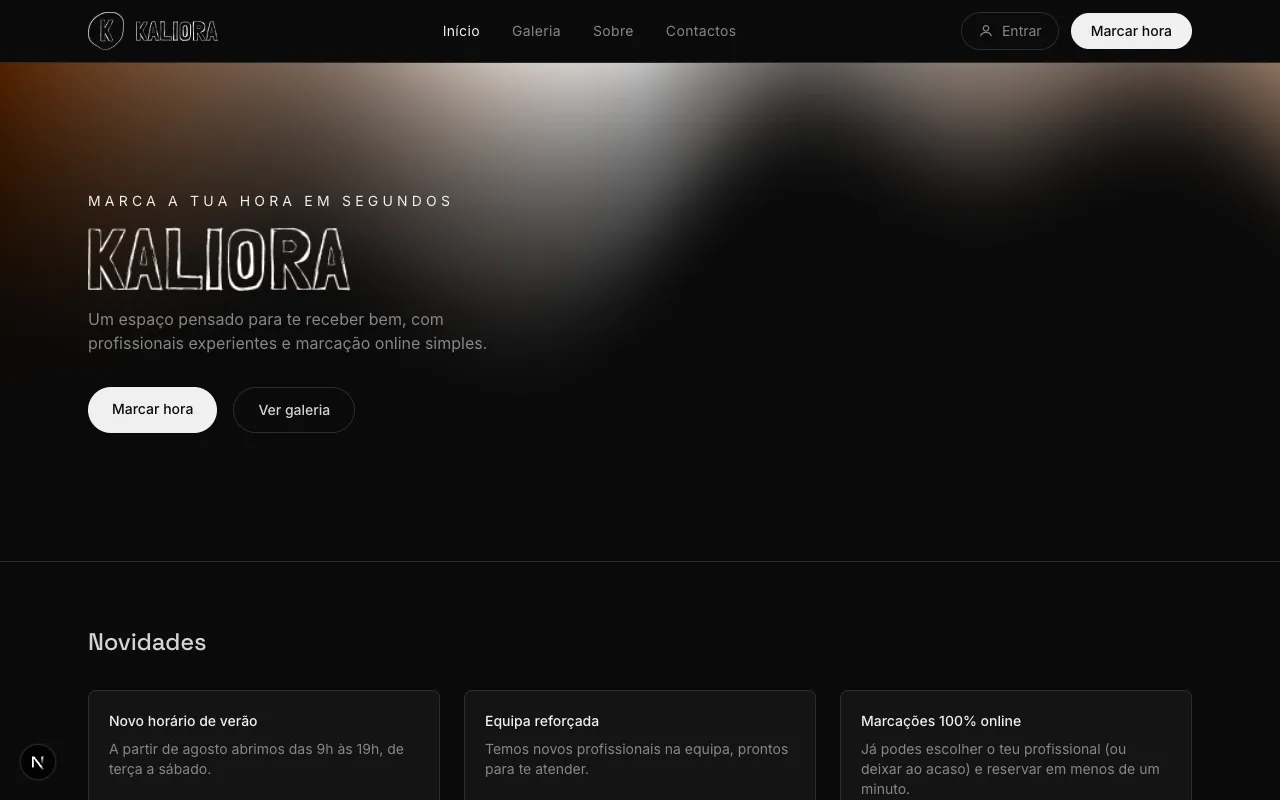
Task: Click the text "Já podes escolher o teu profissional"
Action: [x=980, y=749]
